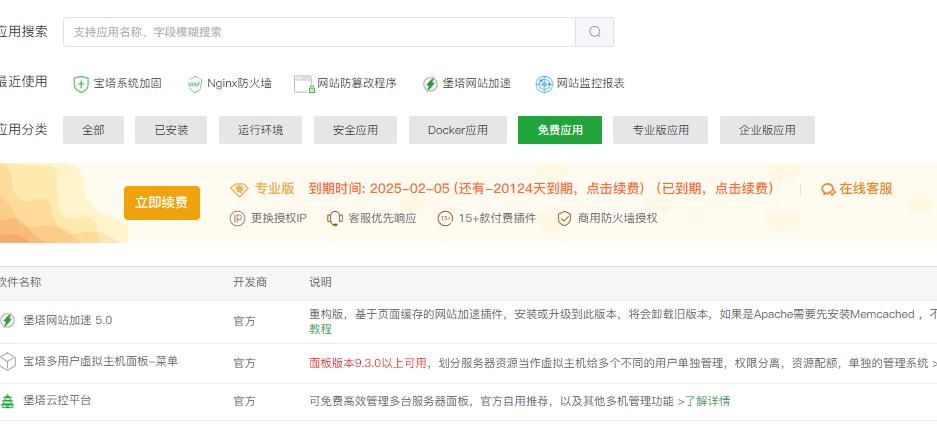Click the 宝塔系统加固 shield icon
The width and height of the screenshot is (937, 425).
click(x=81, y=84)
